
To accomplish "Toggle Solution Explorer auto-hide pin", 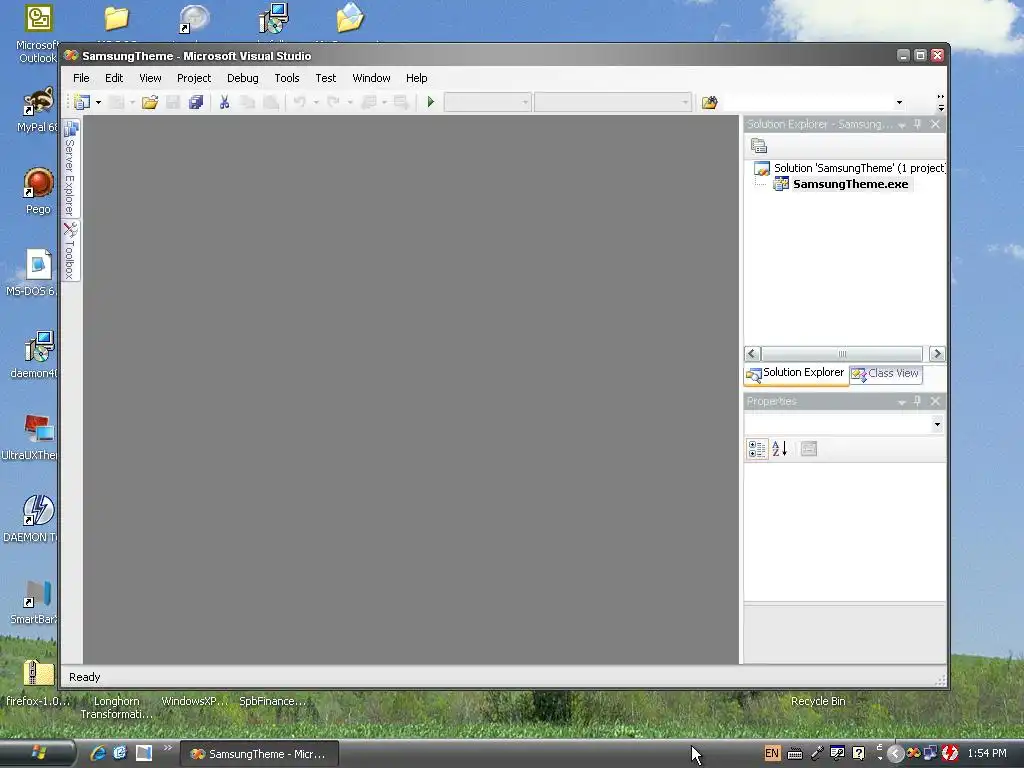I will point(918,124).
